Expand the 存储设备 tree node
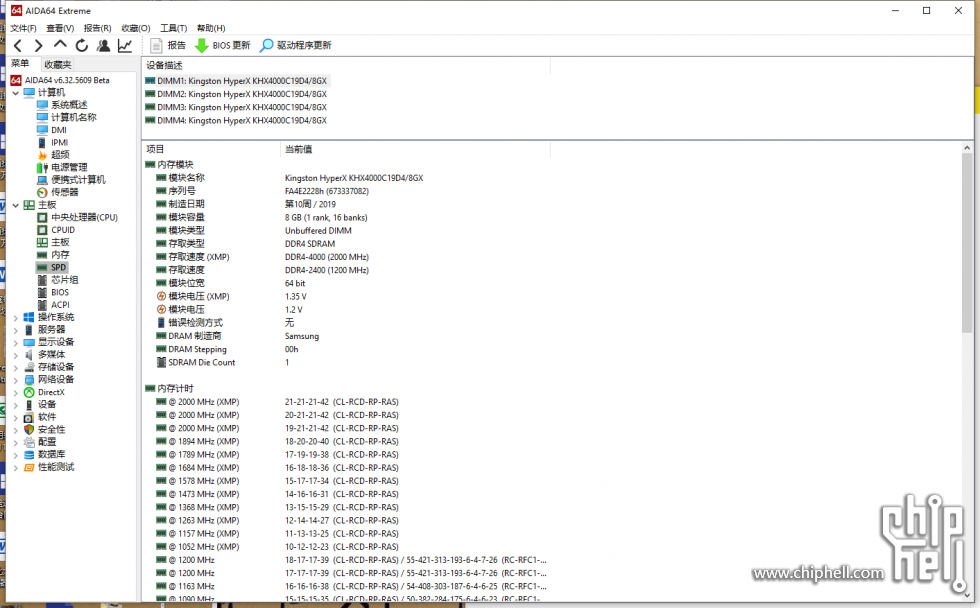980x608 pixels. 16,367
